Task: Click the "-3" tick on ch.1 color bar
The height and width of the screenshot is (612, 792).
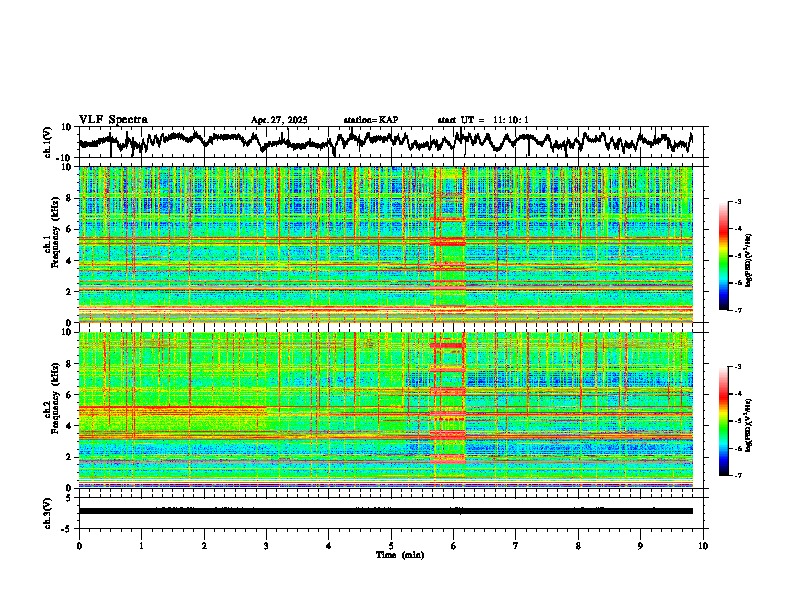Action: [x=737, y=201]
